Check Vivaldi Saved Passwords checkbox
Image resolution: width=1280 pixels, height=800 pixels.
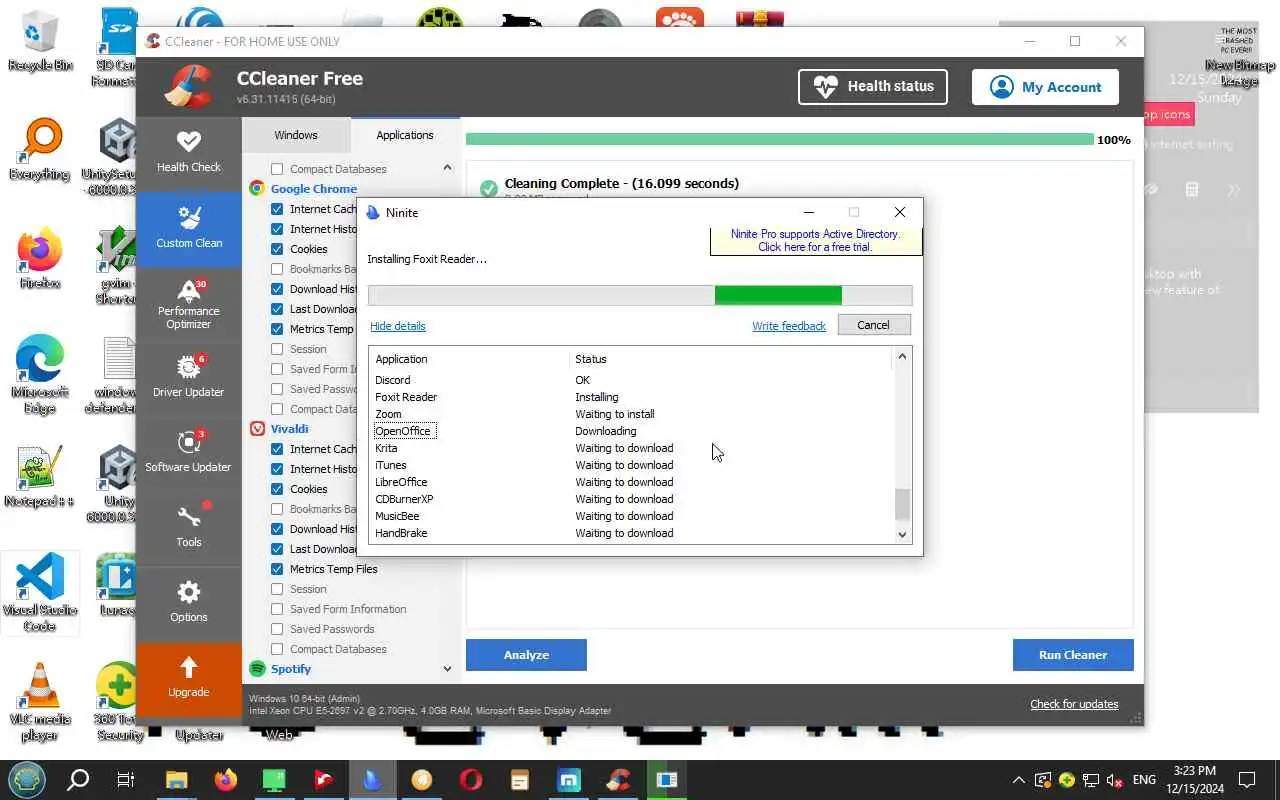coord(277,629)
